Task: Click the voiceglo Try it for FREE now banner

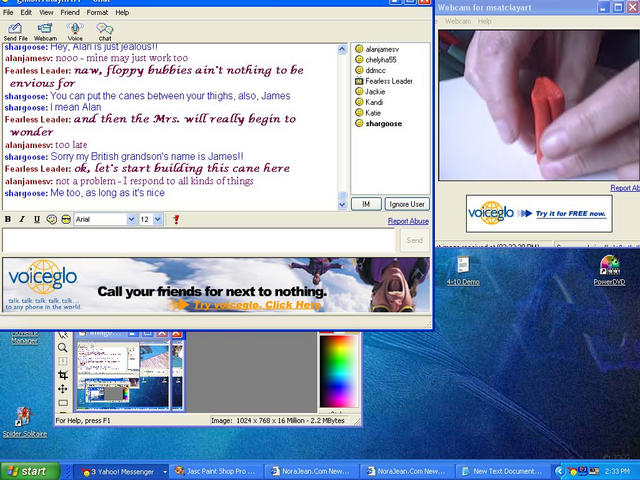Action: [x=539, y=213]
